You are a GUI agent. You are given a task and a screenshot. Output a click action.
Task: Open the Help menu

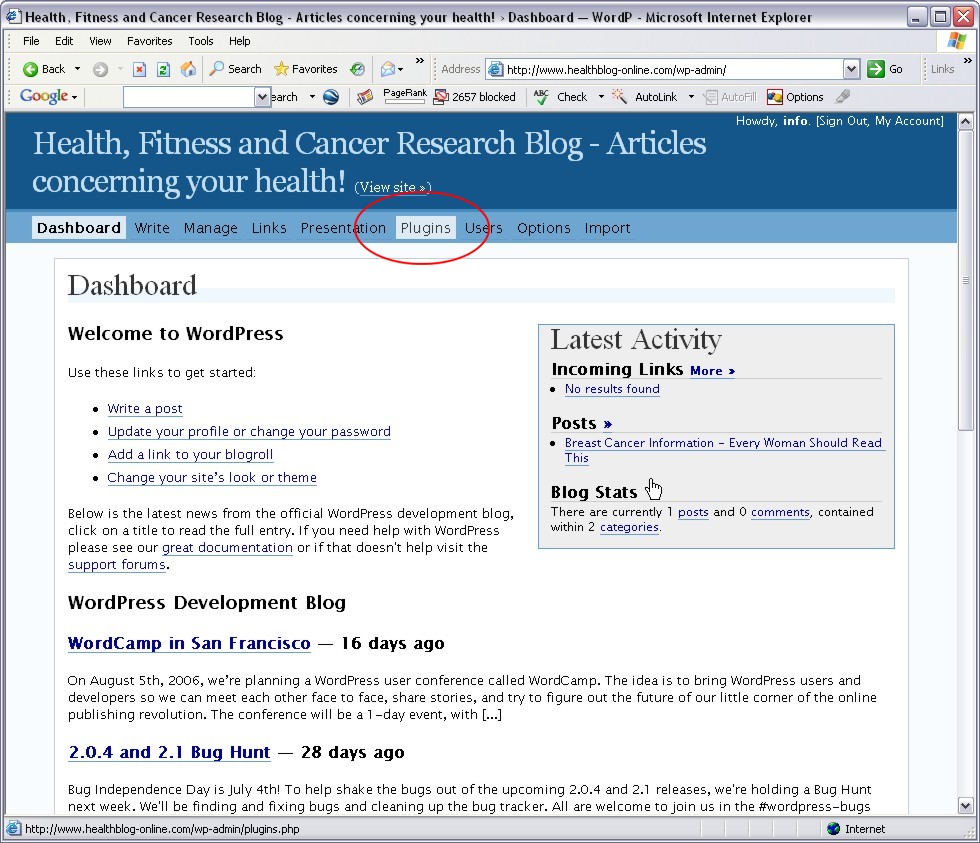tap(239, 41)
